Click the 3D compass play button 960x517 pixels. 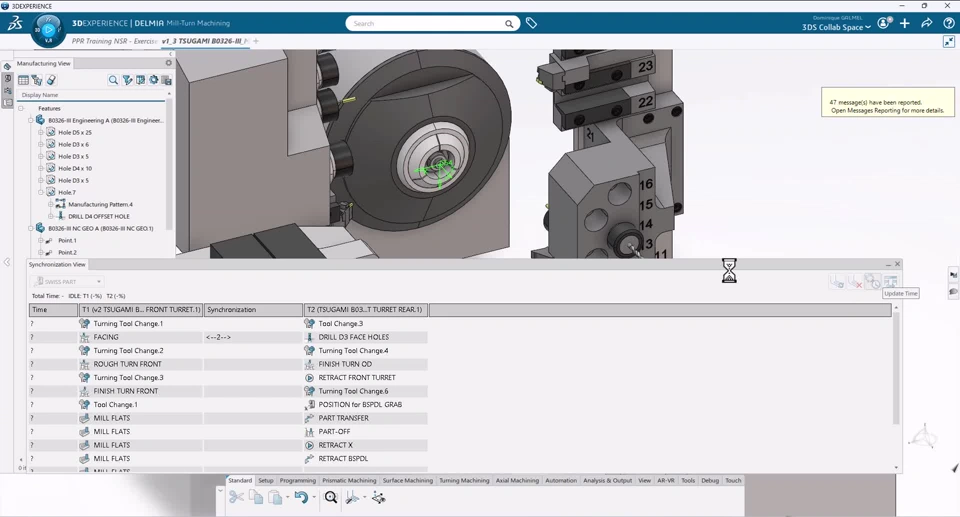click(49, 29)
